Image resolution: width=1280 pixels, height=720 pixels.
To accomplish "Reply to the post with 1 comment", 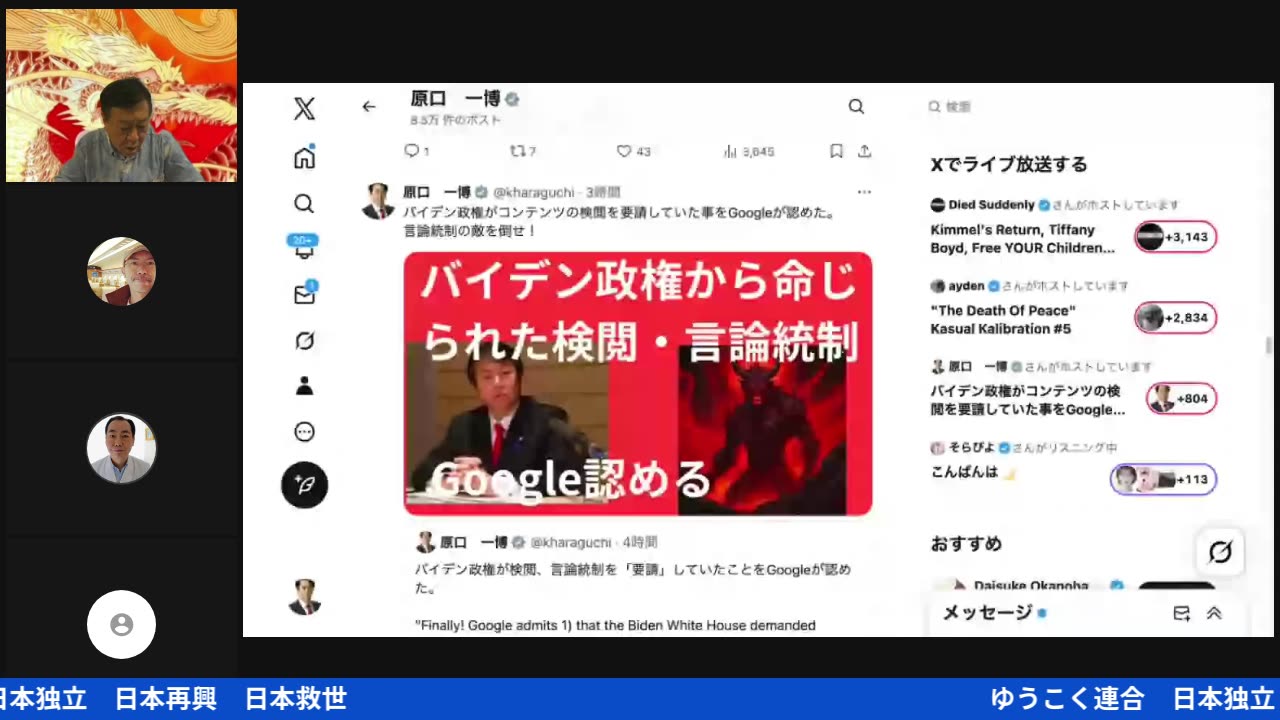I will click(416, 151).
